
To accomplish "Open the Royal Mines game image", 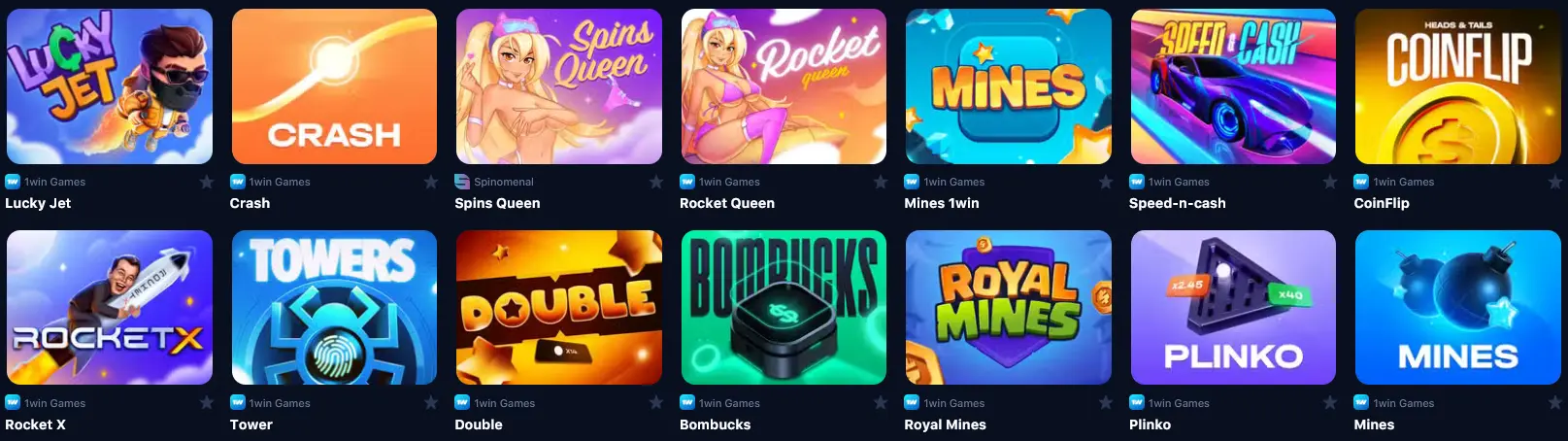I will click(1009, 307).
